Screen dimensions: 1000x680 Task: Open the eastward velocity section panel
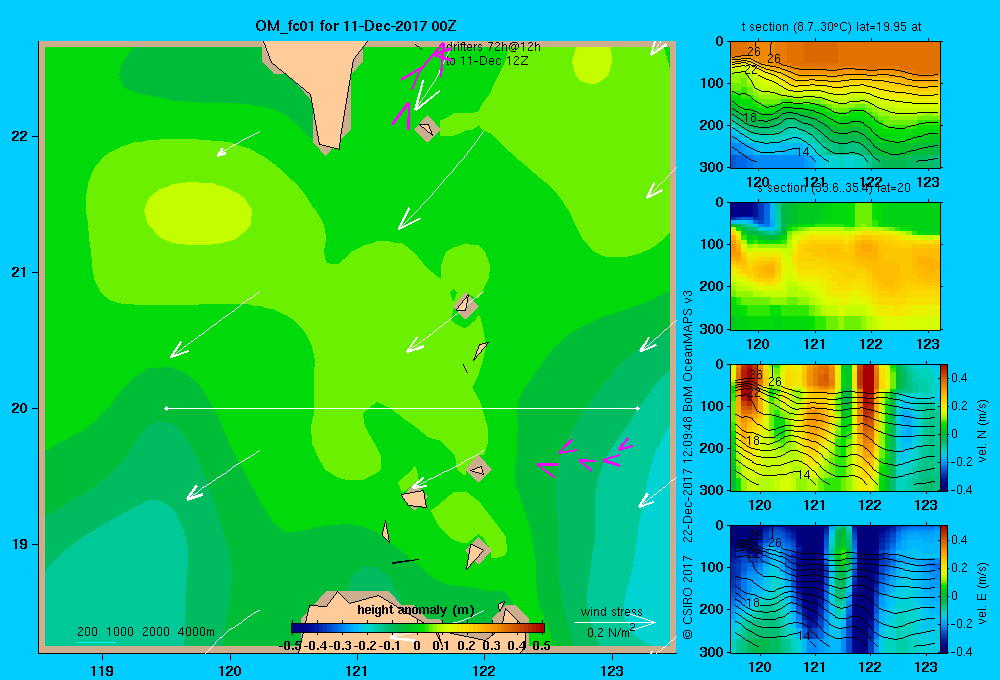point(835,589)
